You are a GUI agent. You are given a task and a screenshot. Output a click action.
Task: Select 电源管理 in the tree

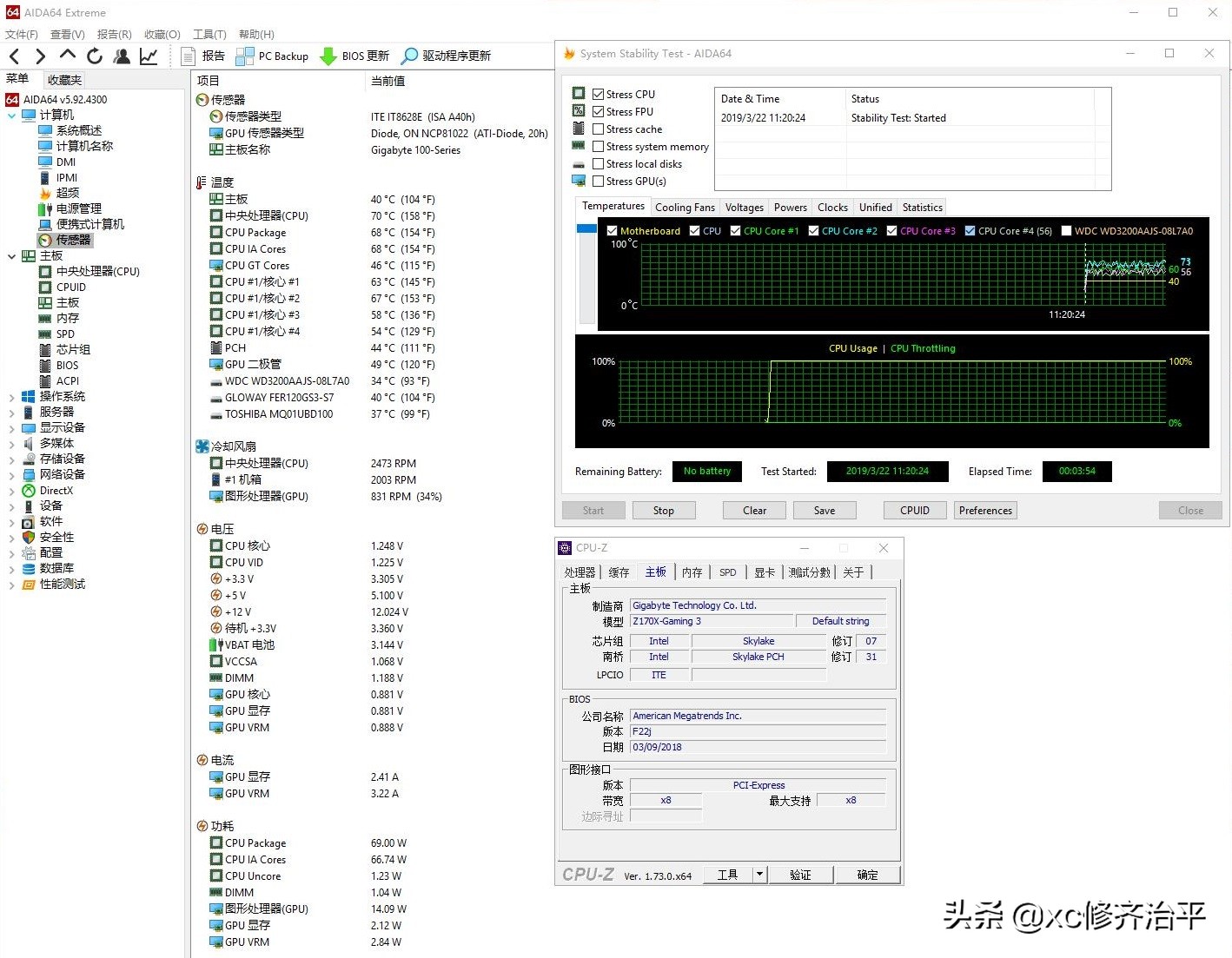click(x=79, y=208)
